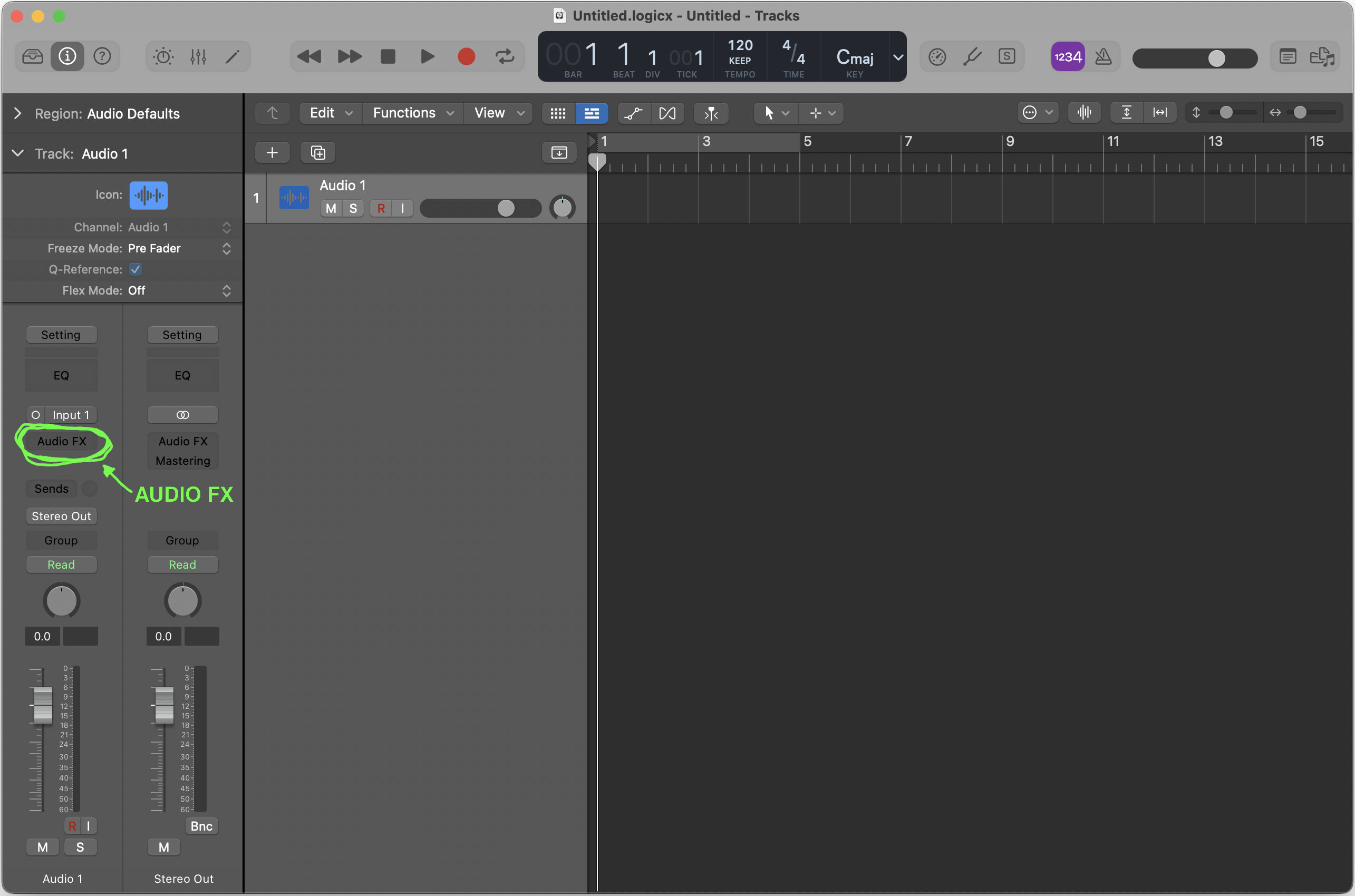Viewport: 1355px width, 896px height.
Task: Click the Sends button on channel strip
Action: [x=52, y=489]
